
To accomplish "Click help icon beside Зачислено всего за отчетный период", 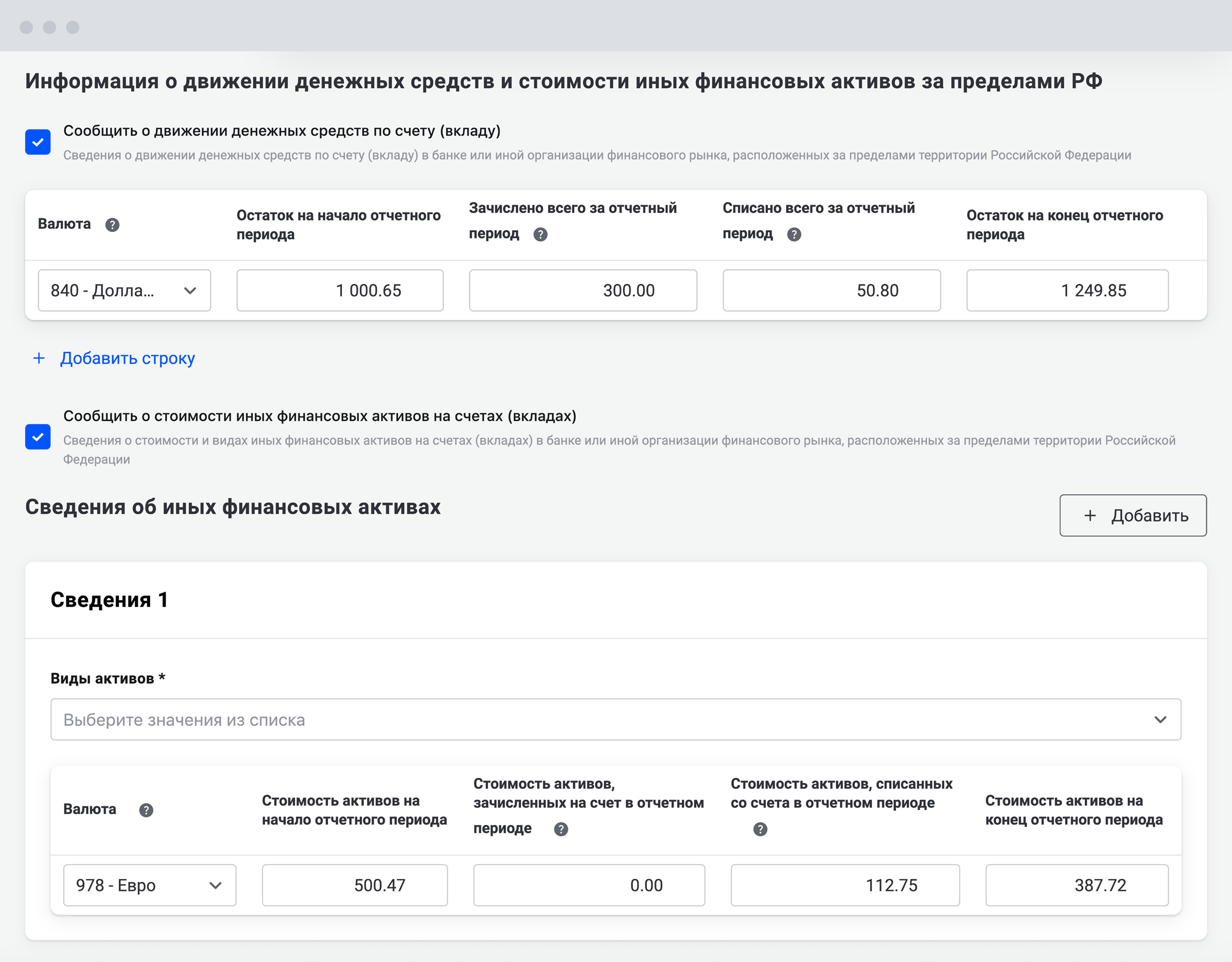I will (x=540, y=234).
